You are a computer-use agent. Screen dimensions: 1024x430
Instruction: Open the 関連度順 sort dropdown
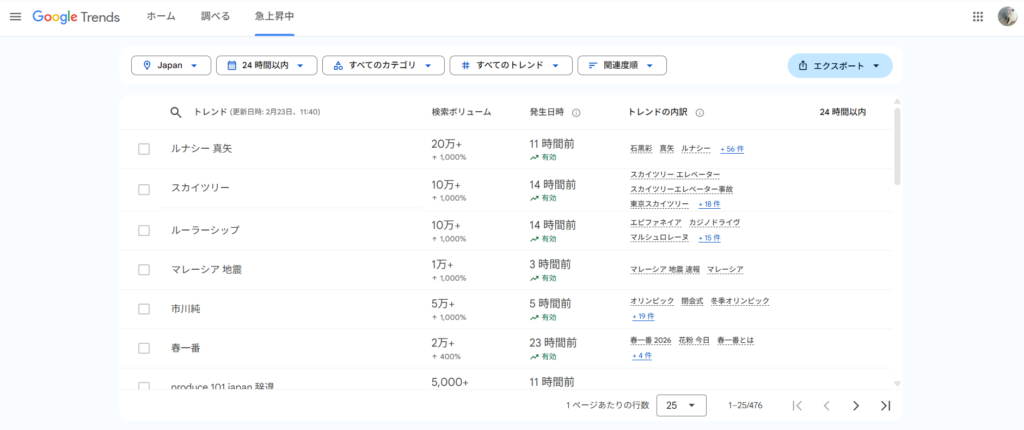[x=621, y=65]
